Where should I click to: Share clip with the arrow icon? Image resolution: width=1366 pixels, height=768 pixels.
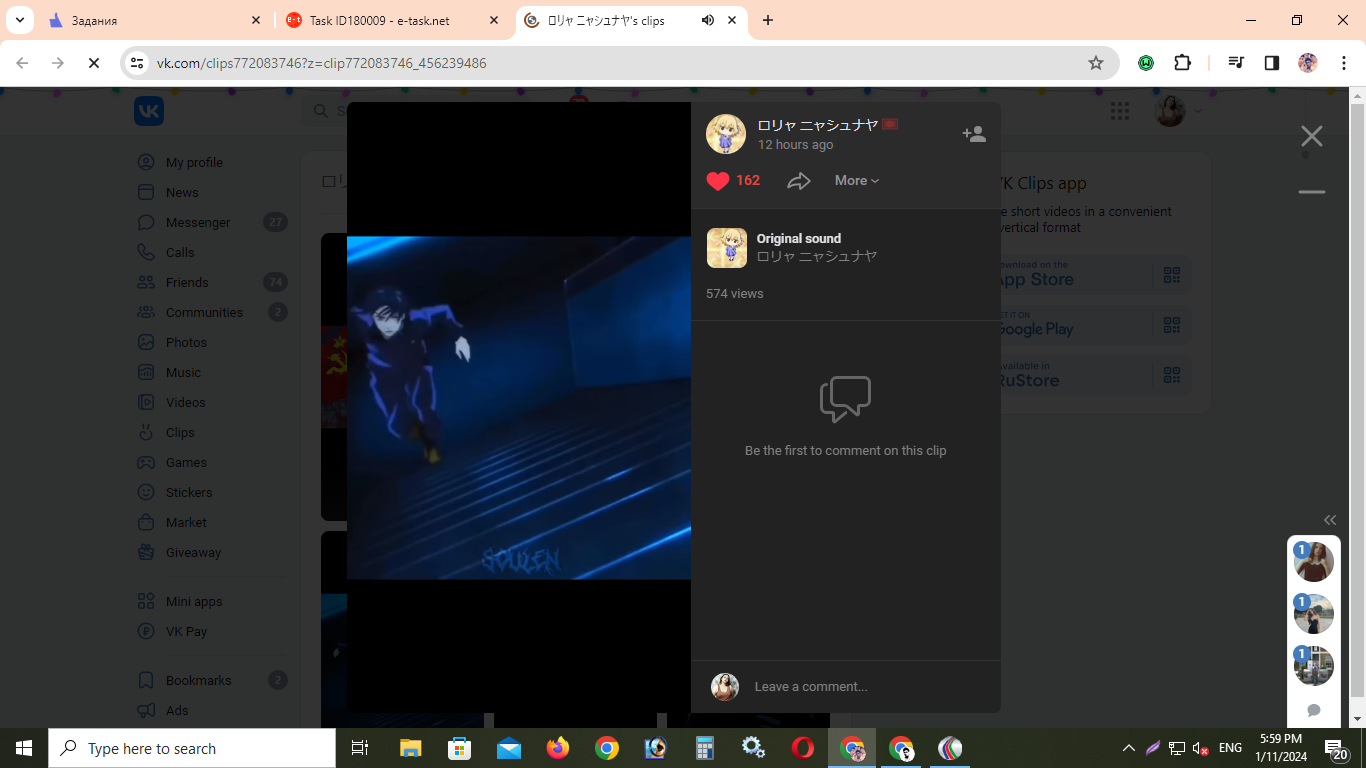[798, 181]
